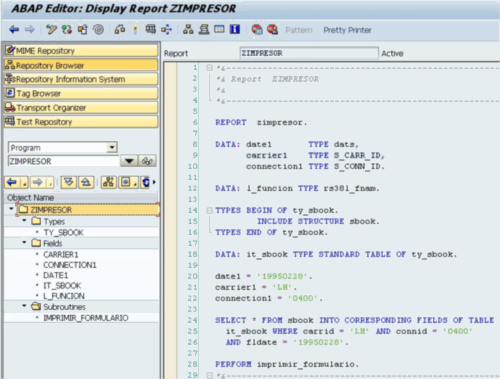Screen dimensions: 500x379
Task: Click the Expand All Nodes icon
Action: (x=69, y=182)
